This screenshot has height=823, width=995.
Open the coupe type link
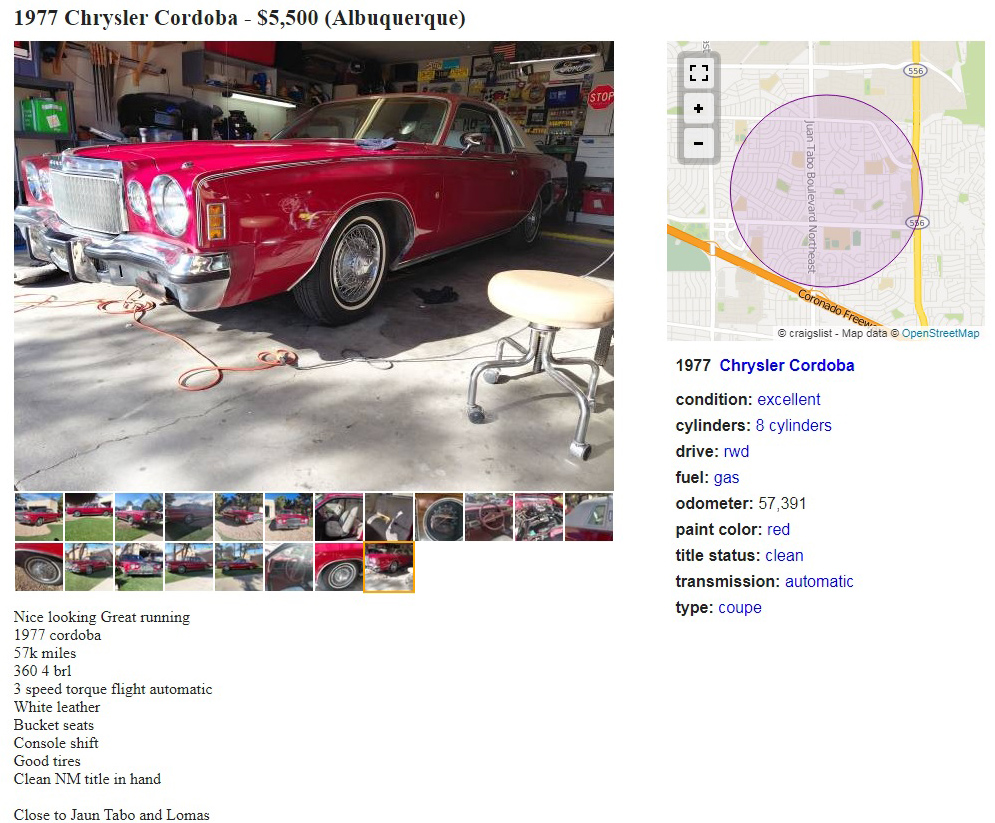click(x=739, y=608)
